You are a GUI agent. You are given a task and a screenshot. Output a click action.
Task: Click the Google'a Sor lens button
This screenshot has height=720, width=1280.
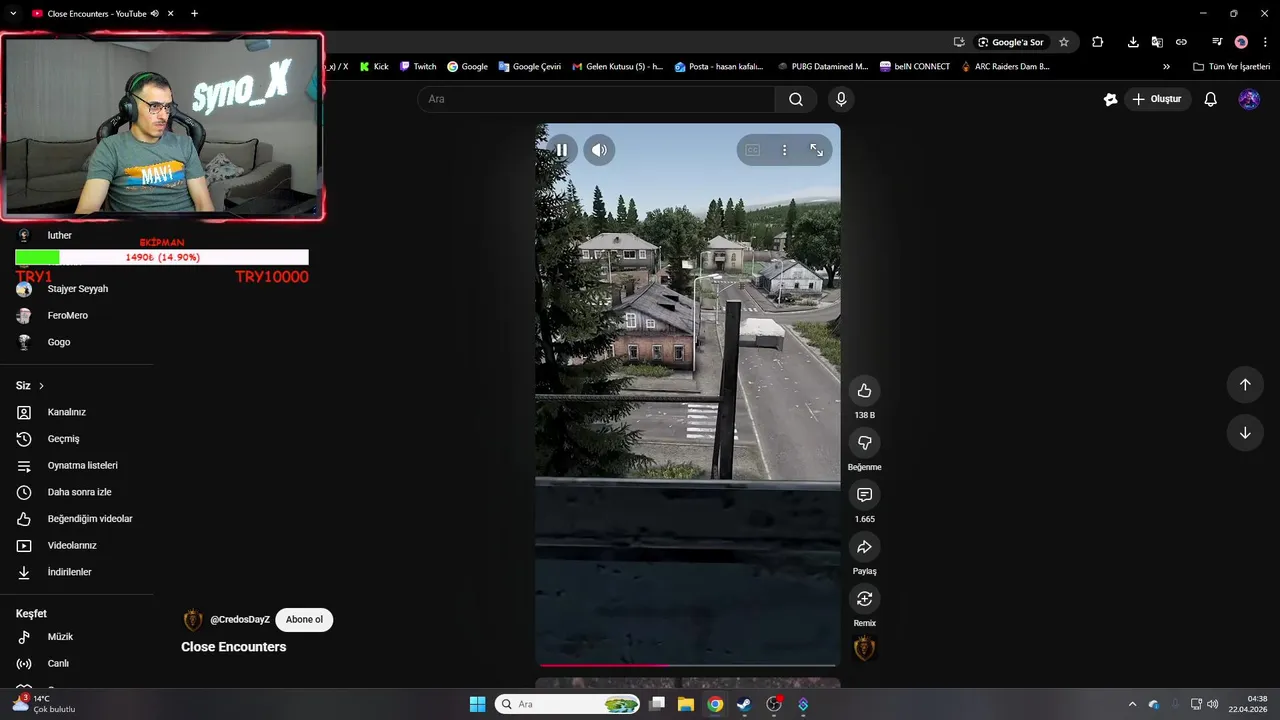(1011, 42)
